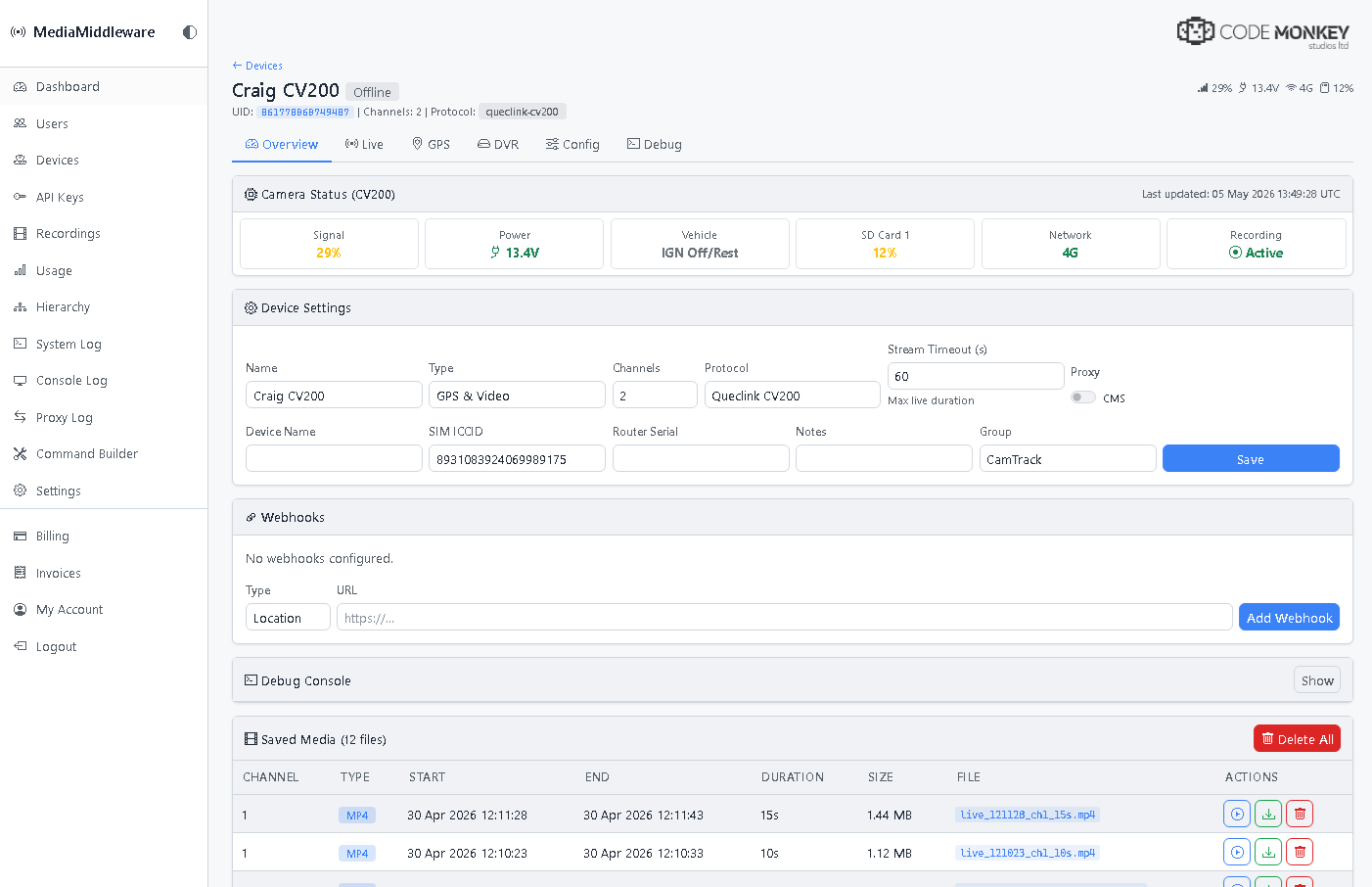Click the Network 4G status card
Image resolution: width=1372 pixels, height=887 pixels.
click(x=1071, y=244)
